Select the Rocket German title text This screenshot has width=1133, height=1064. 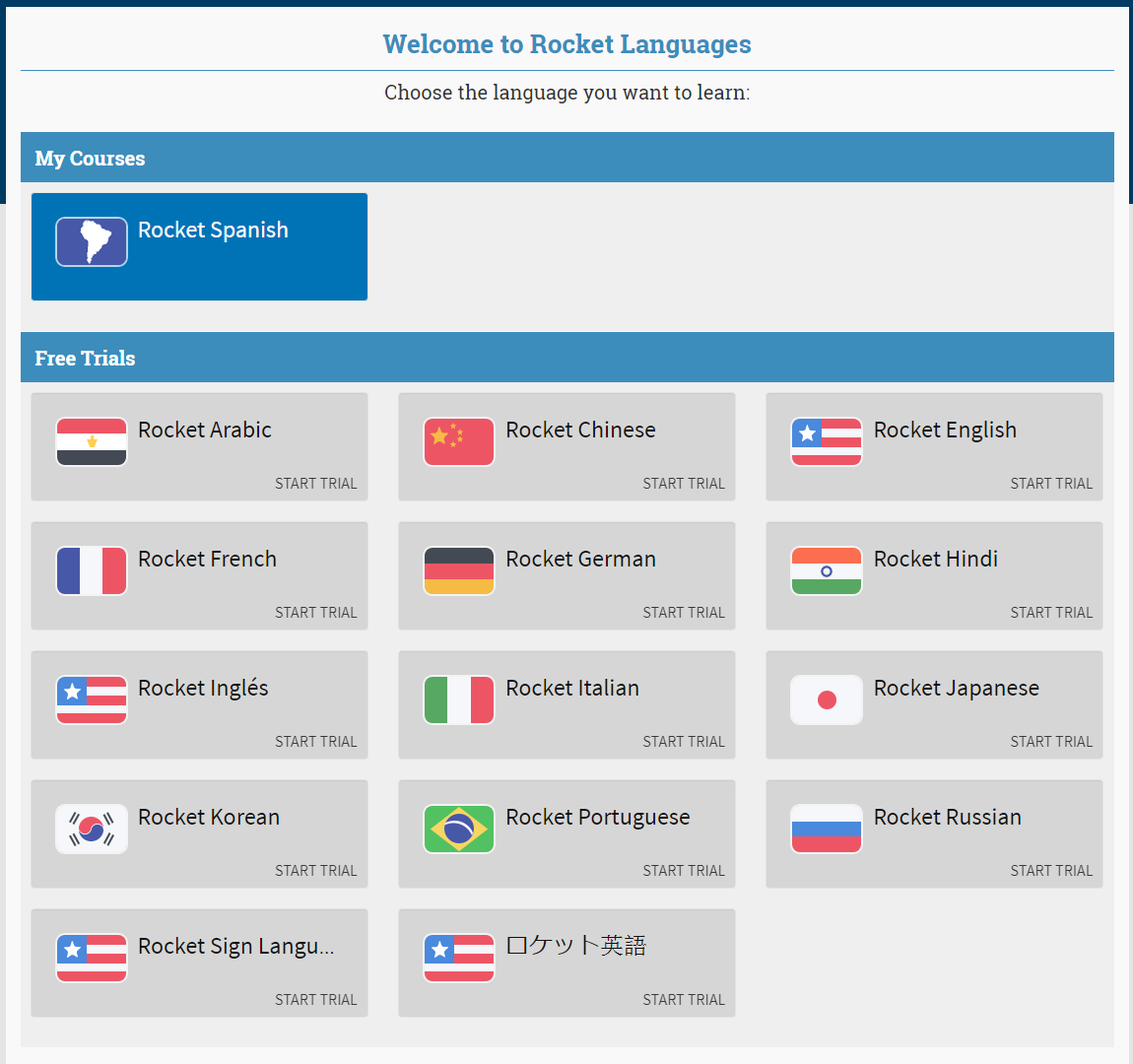581,559
